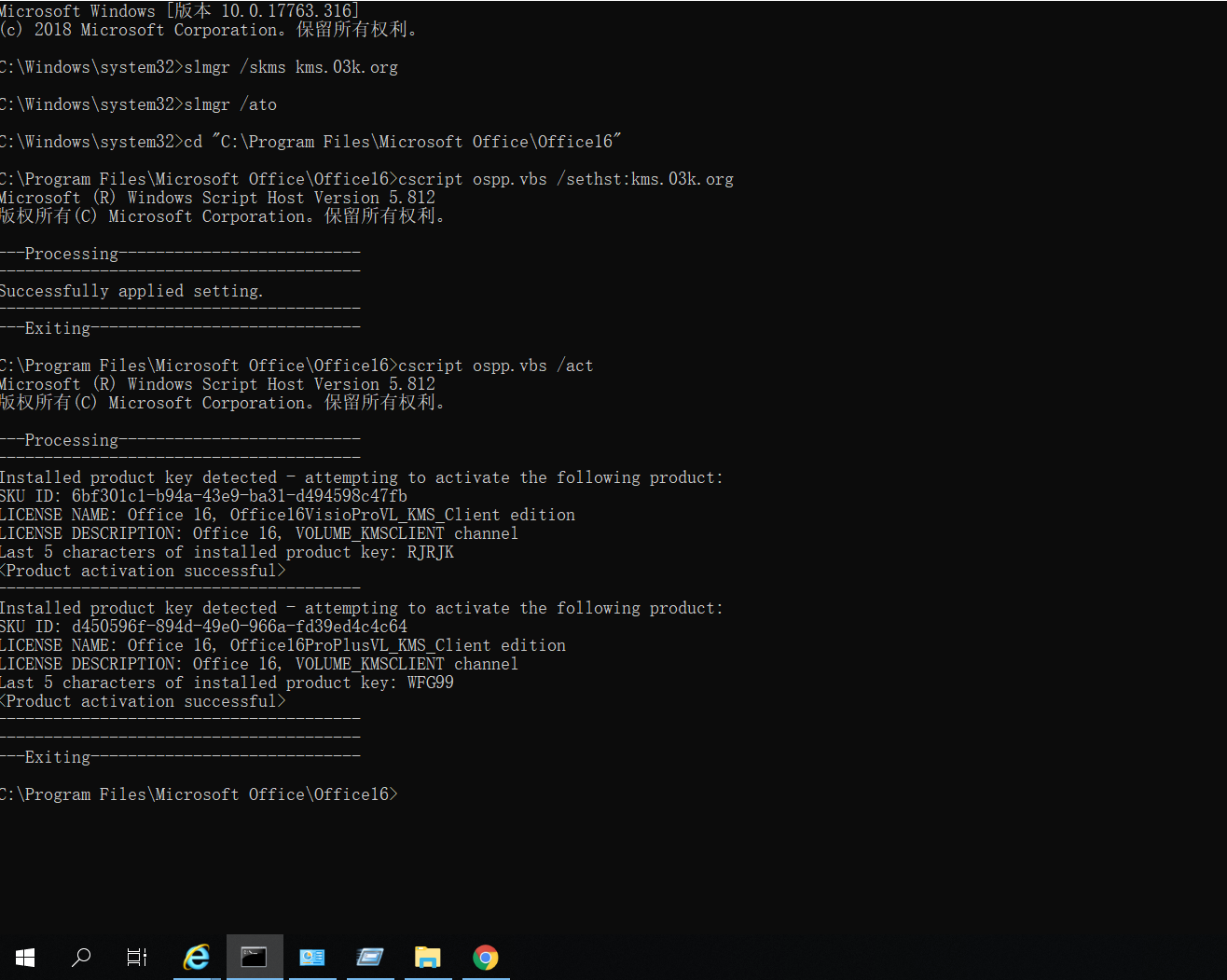Open the Start menu

click(24, 958)
